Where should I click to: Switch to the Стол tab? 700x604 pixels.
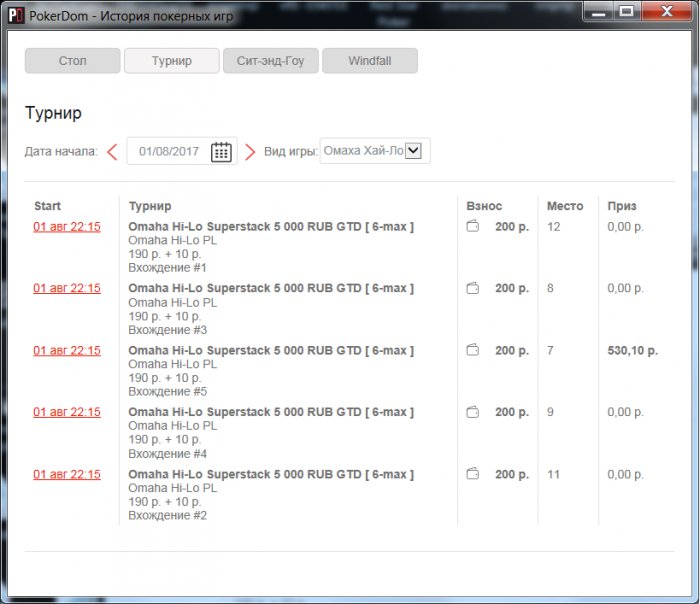coord(72,61)
